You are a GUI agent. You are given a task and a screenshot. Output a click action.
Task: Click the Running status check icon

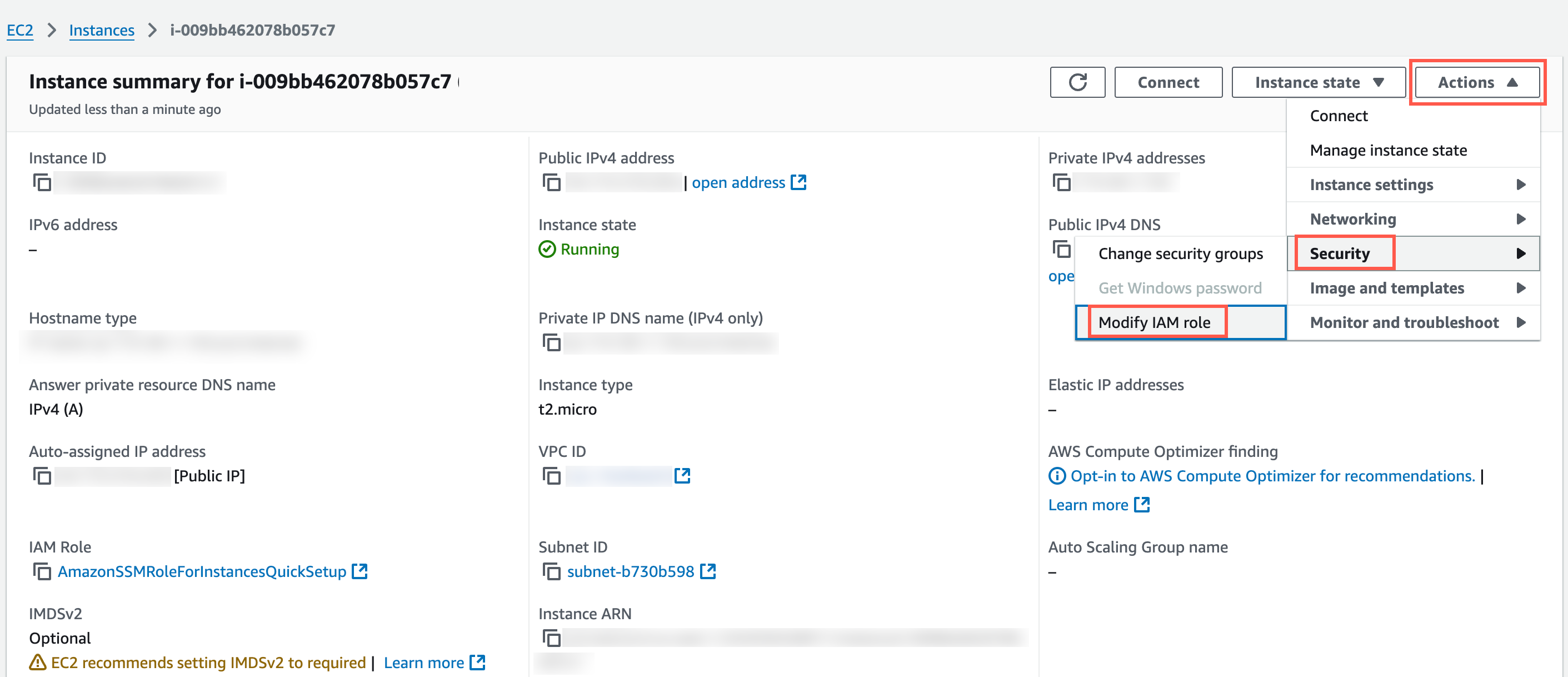coord(547,249)
